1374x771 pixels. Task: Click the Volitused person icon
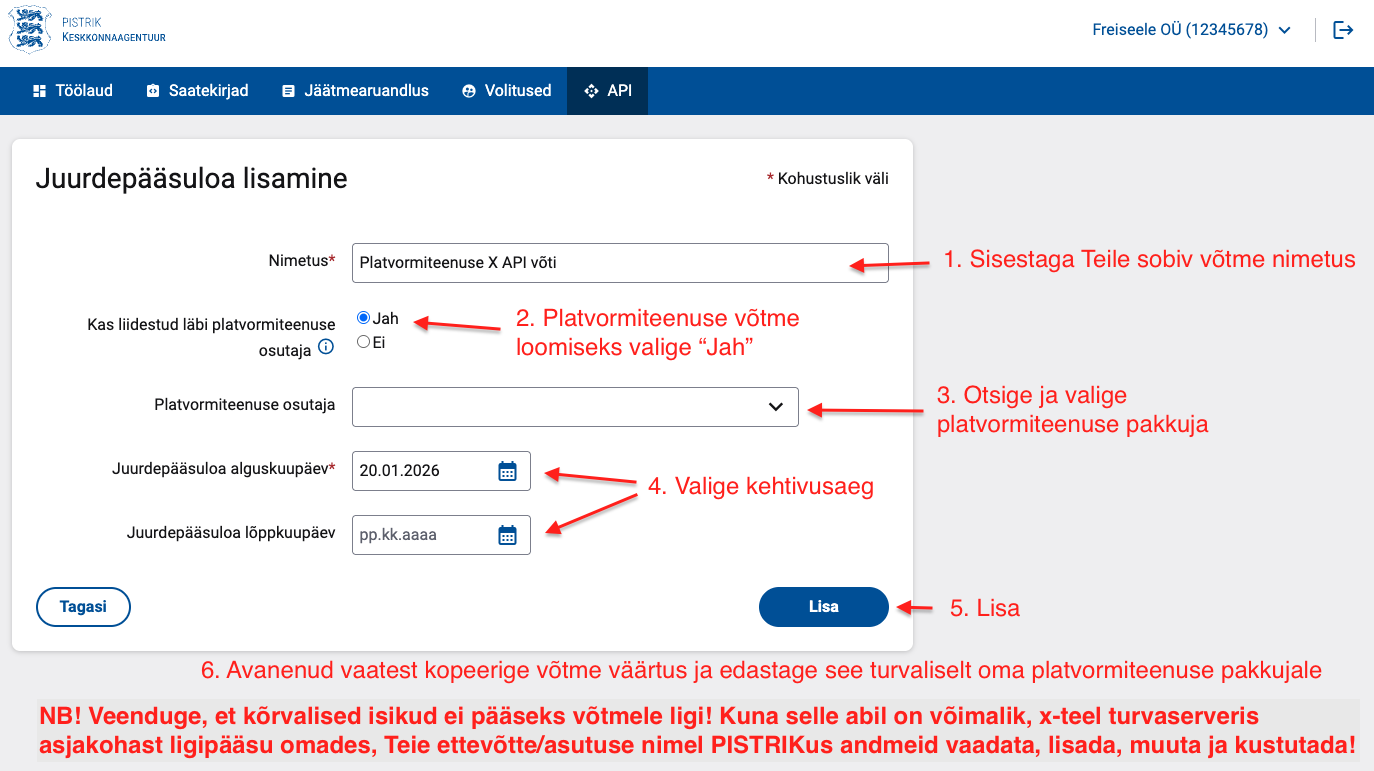click(469, 91)
